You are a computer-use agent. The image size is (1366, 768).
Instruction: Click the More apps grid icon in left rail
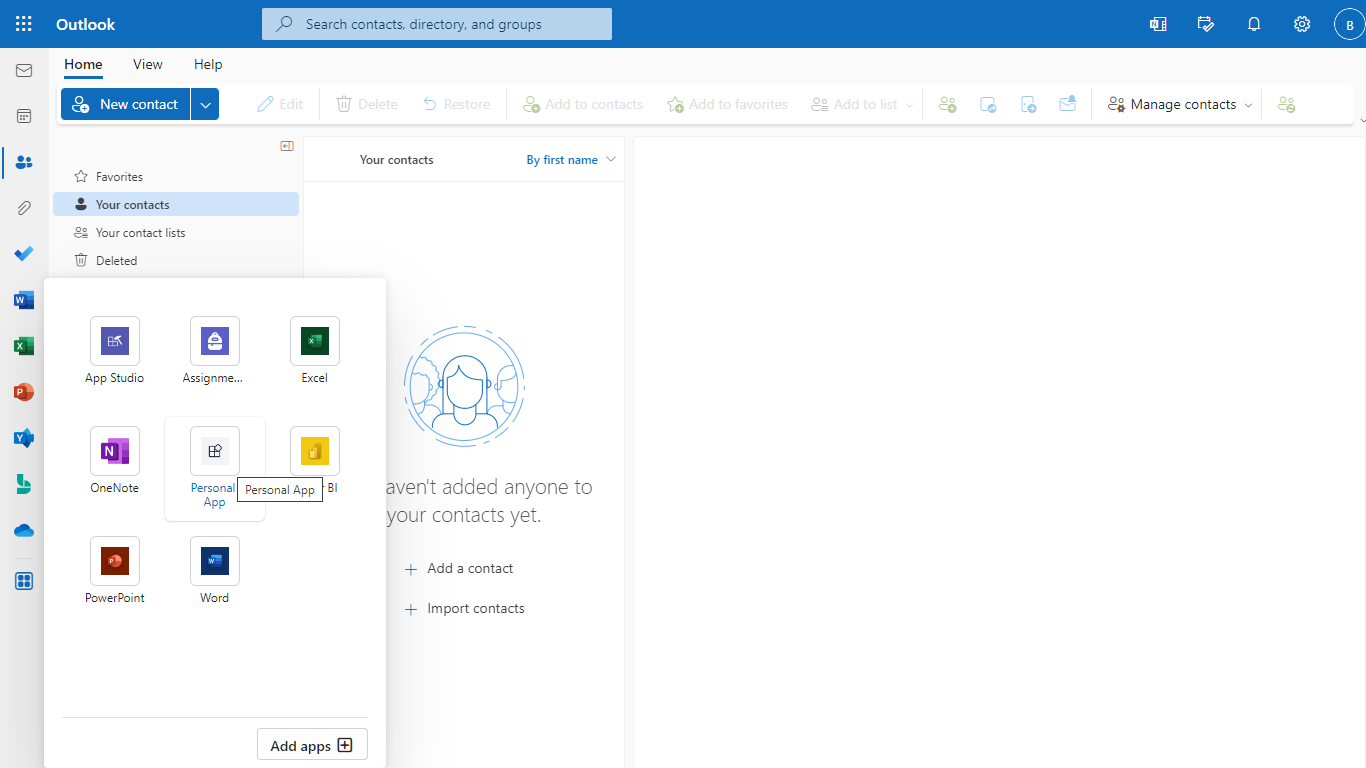click(x=24, y=581)
